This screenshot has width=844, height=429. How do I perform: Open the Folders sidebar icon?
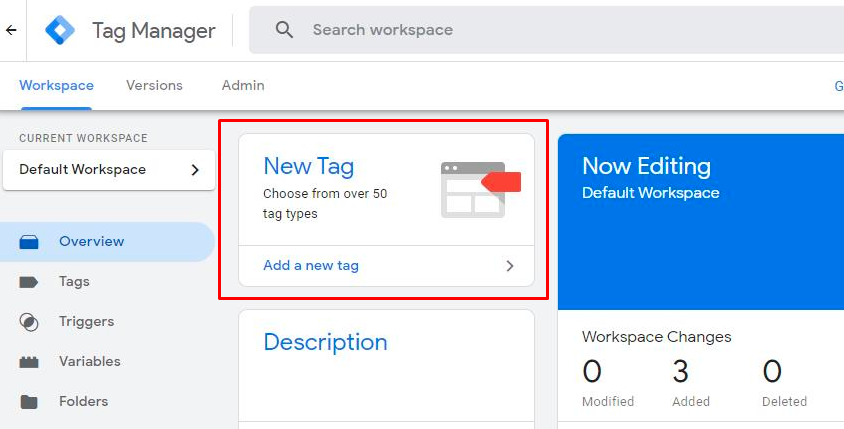[29, 402]
